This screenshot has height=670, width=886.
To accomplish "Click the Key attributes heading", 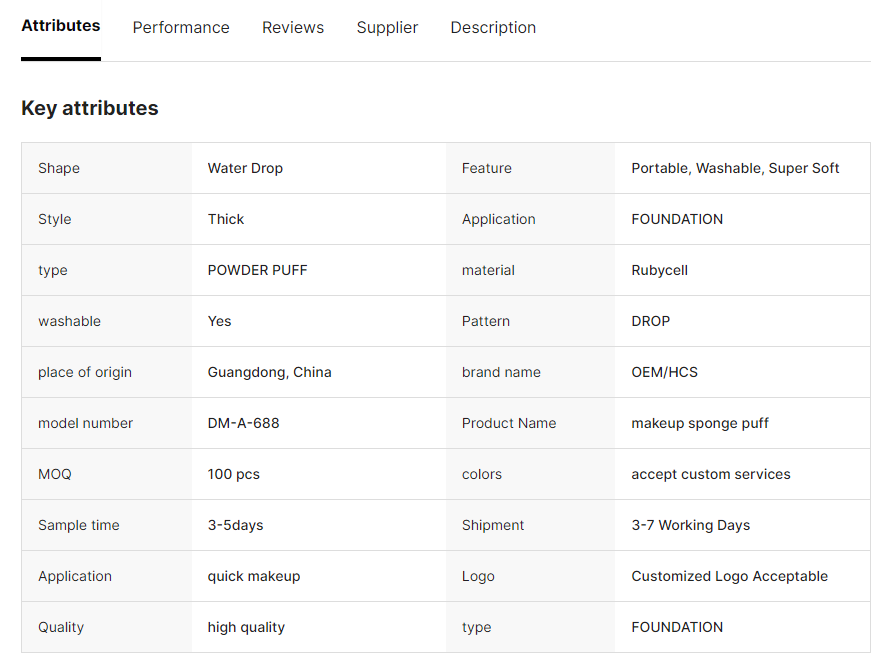I will click(90, 108).
